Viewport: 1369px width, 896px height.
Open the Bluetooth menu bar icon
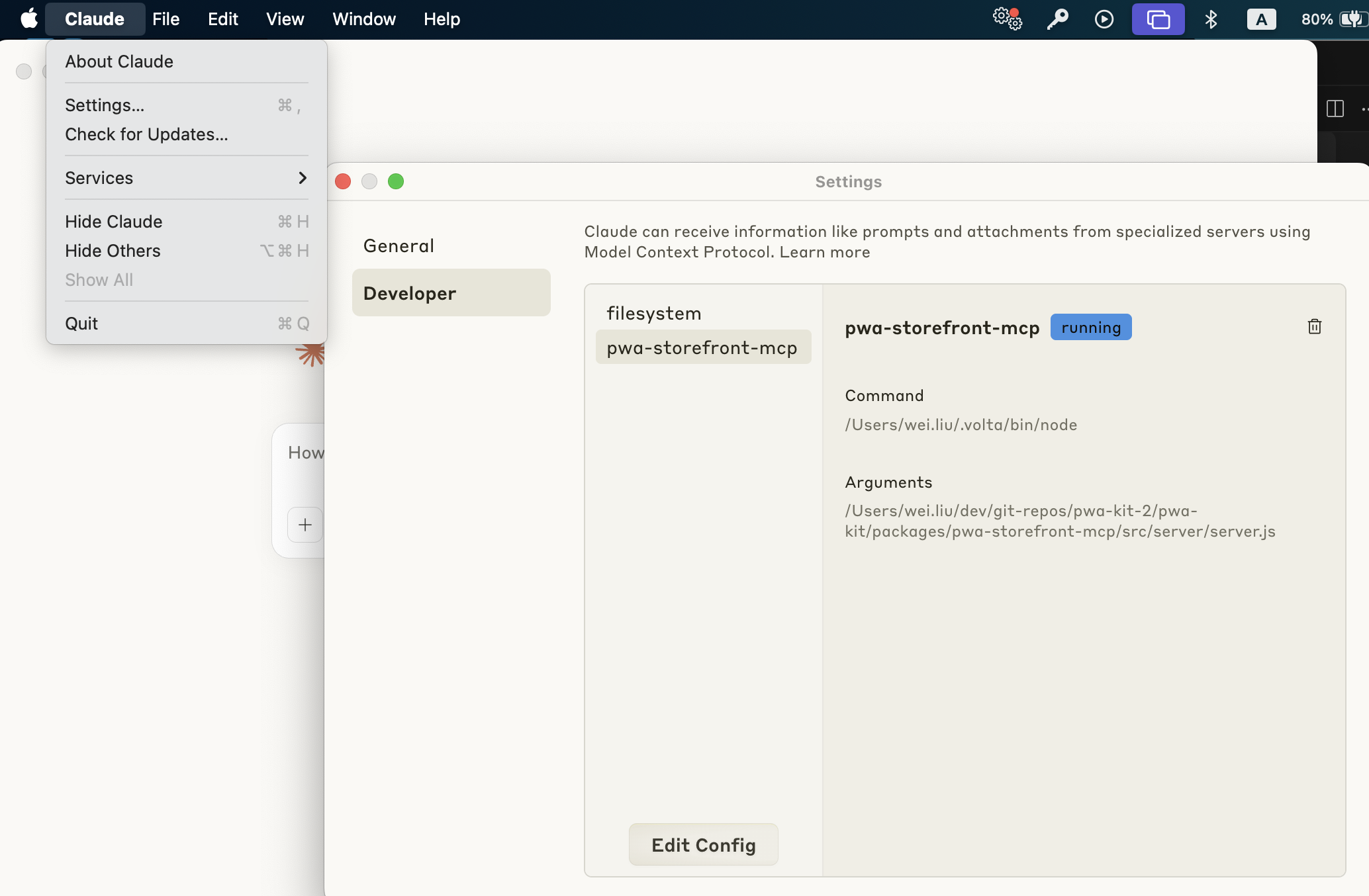coord(1211,19)
